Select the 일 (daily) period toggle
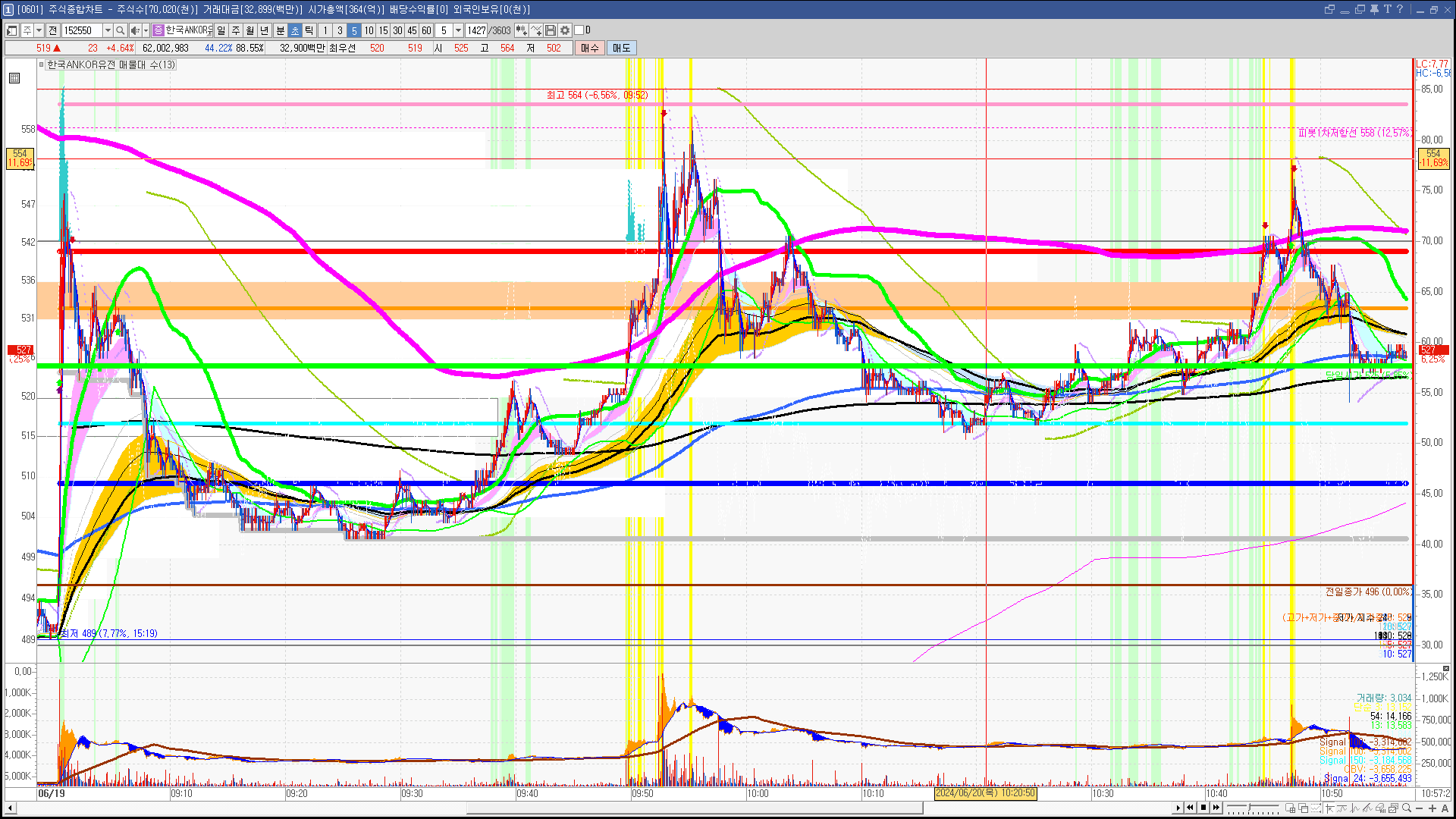 pos(221,30)
